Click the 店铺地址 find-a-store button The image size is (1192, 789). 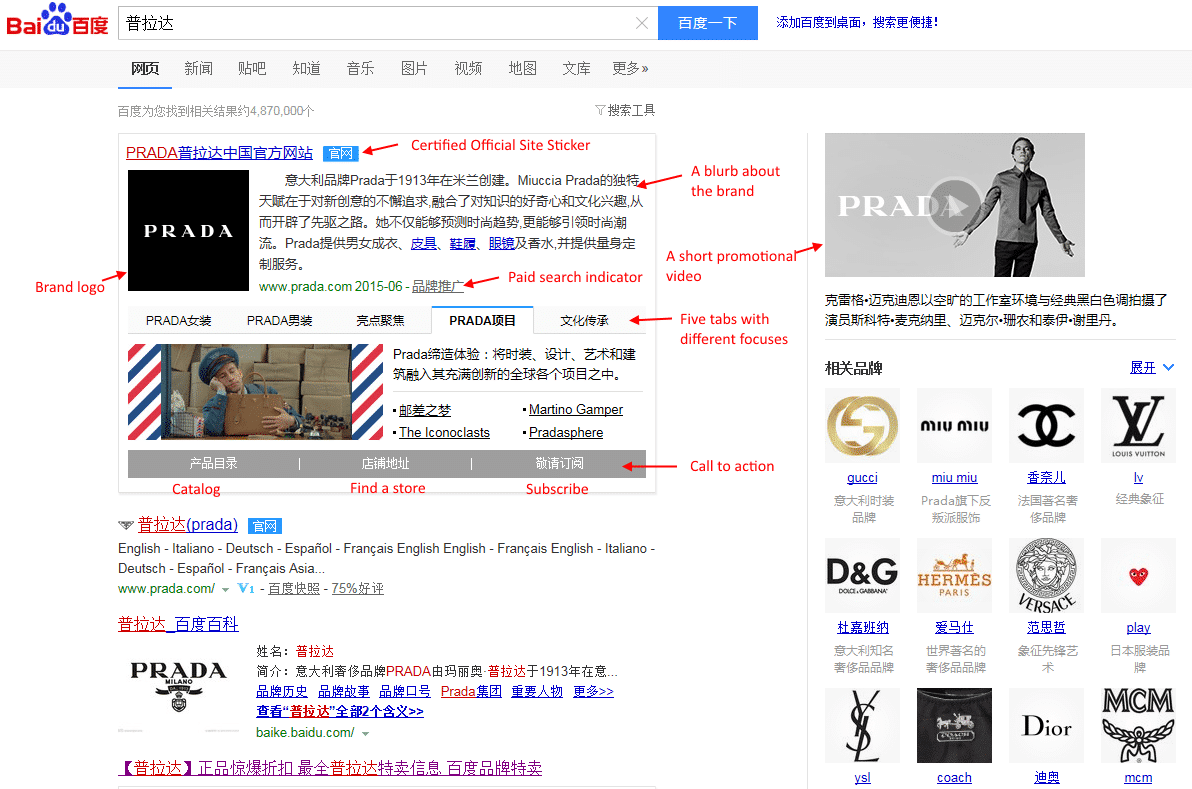(385, 464)
